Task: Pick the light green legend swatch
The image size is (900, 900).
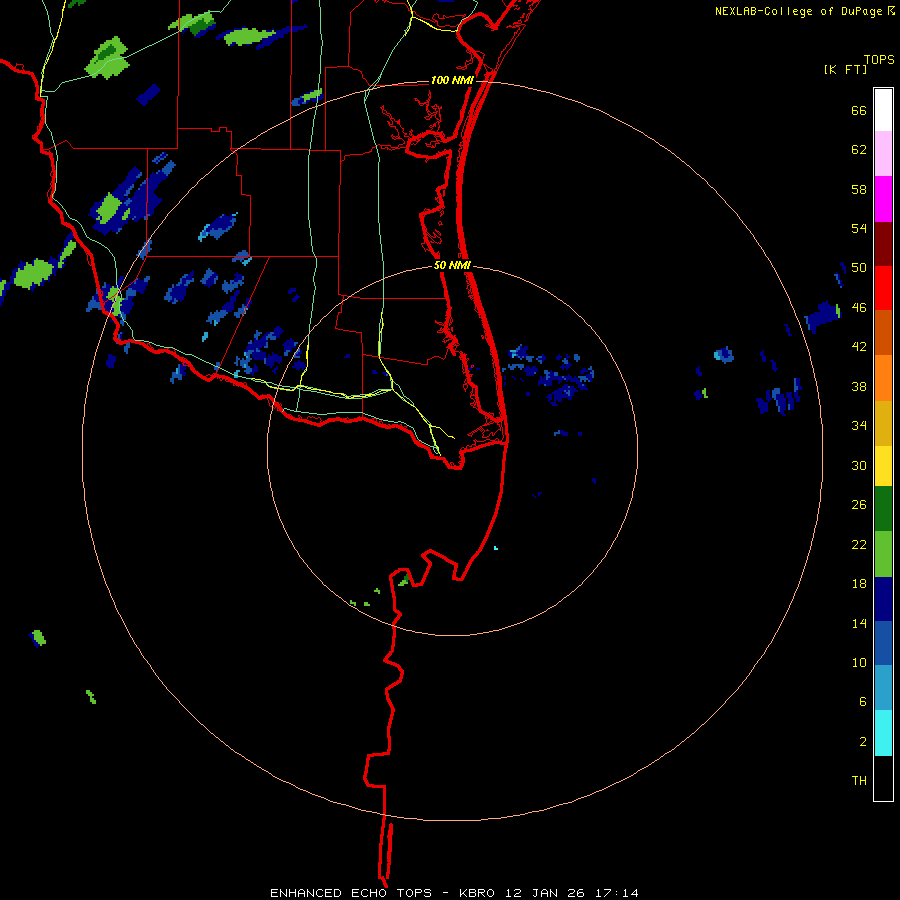Action: 883,554
